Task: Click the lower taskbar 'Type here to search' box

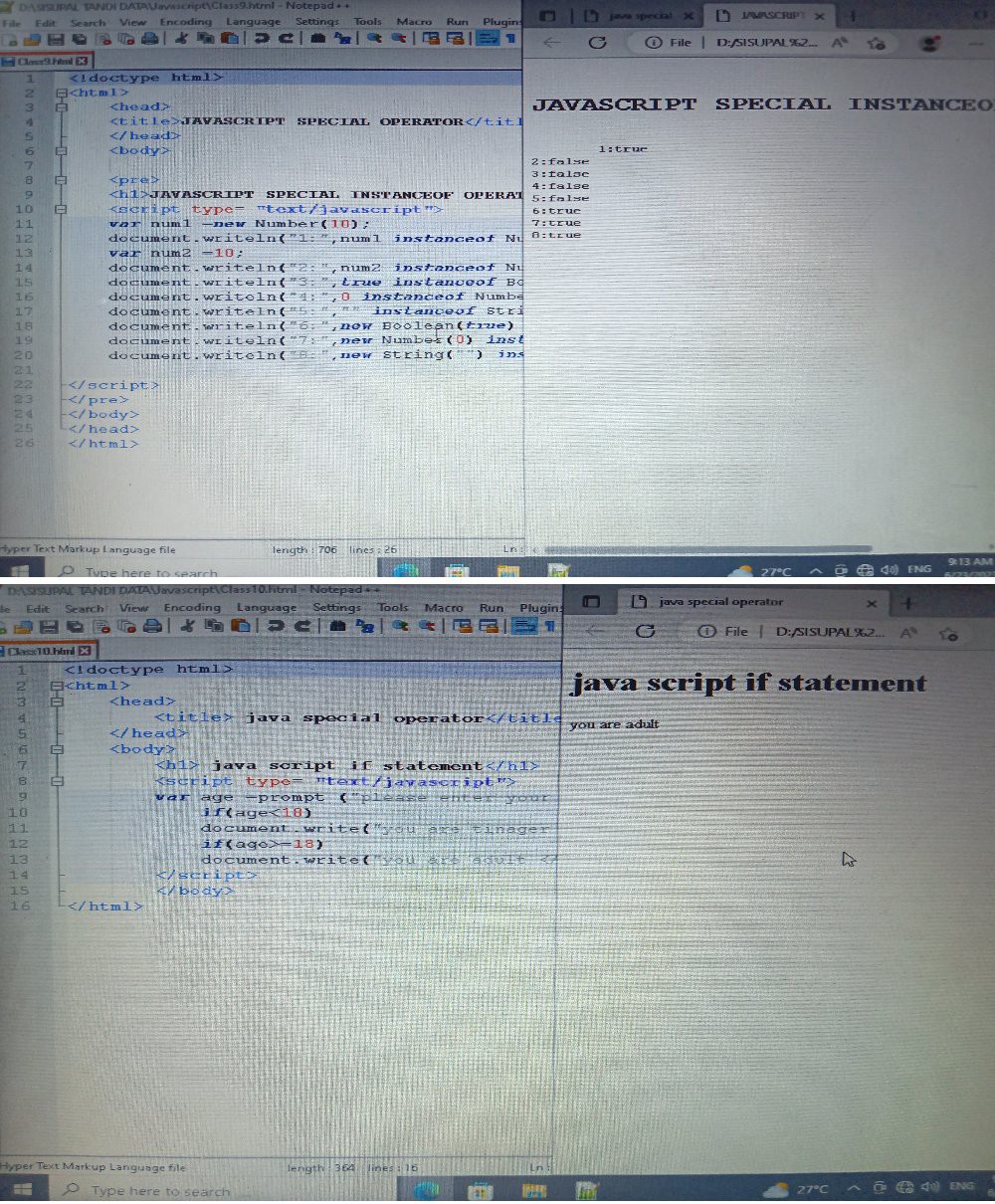Action: point(149,1191)
